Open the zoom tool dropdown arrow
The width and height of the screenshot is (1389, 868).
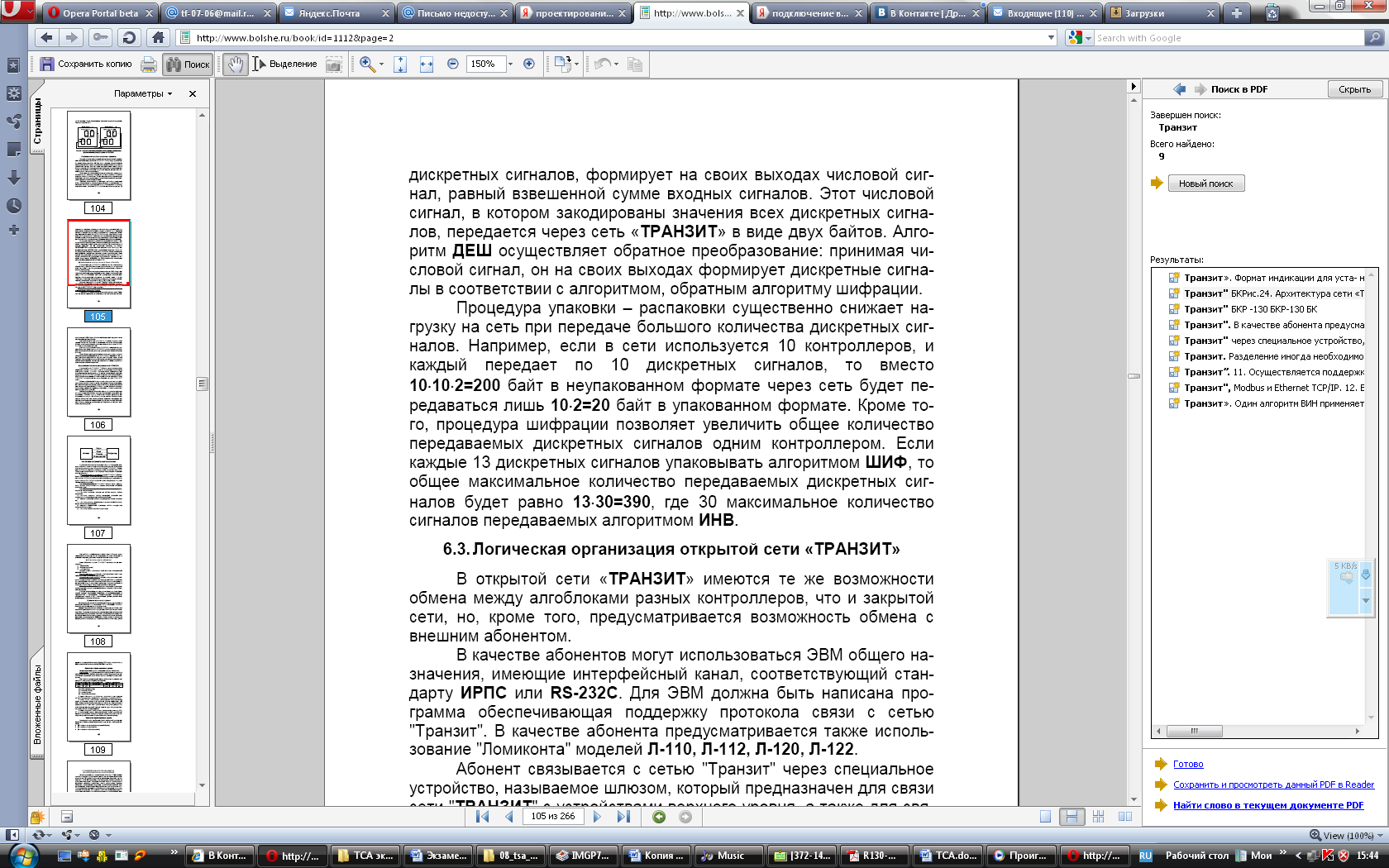(381, 64)
